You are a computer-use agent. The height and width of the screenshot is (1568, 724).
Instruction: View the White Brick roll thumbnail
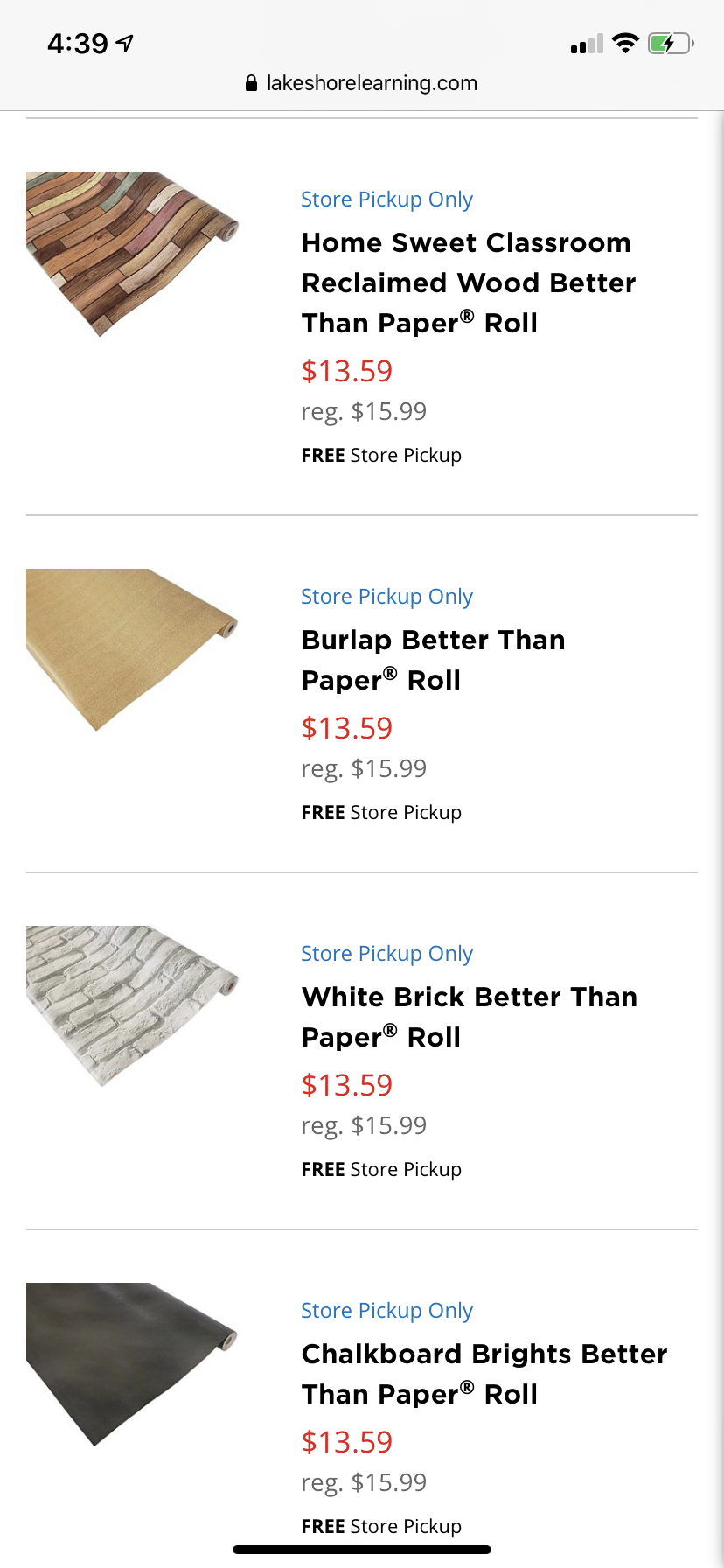click(x=132, y=1006)
